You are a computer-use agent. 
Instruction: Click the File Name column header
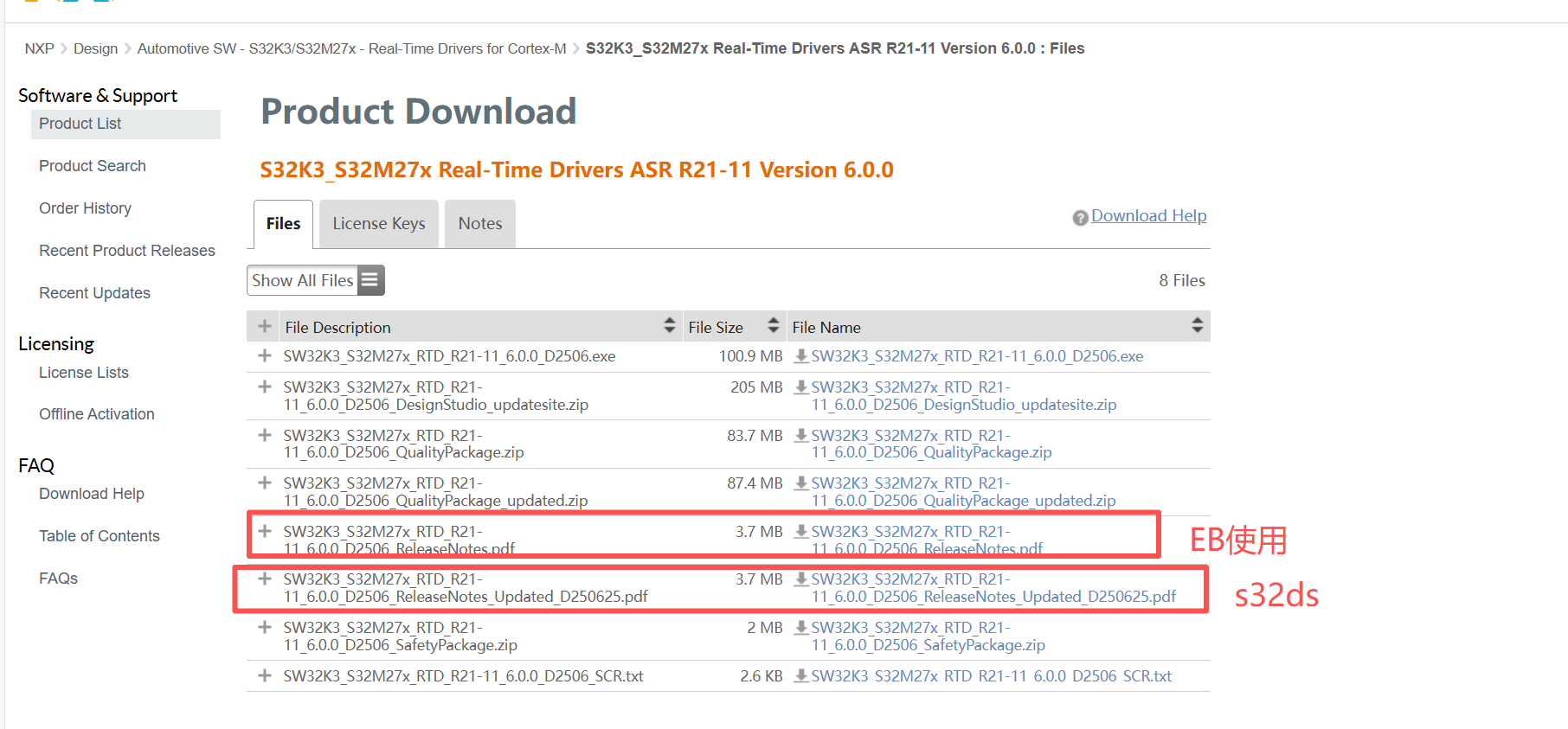point(999,326)
